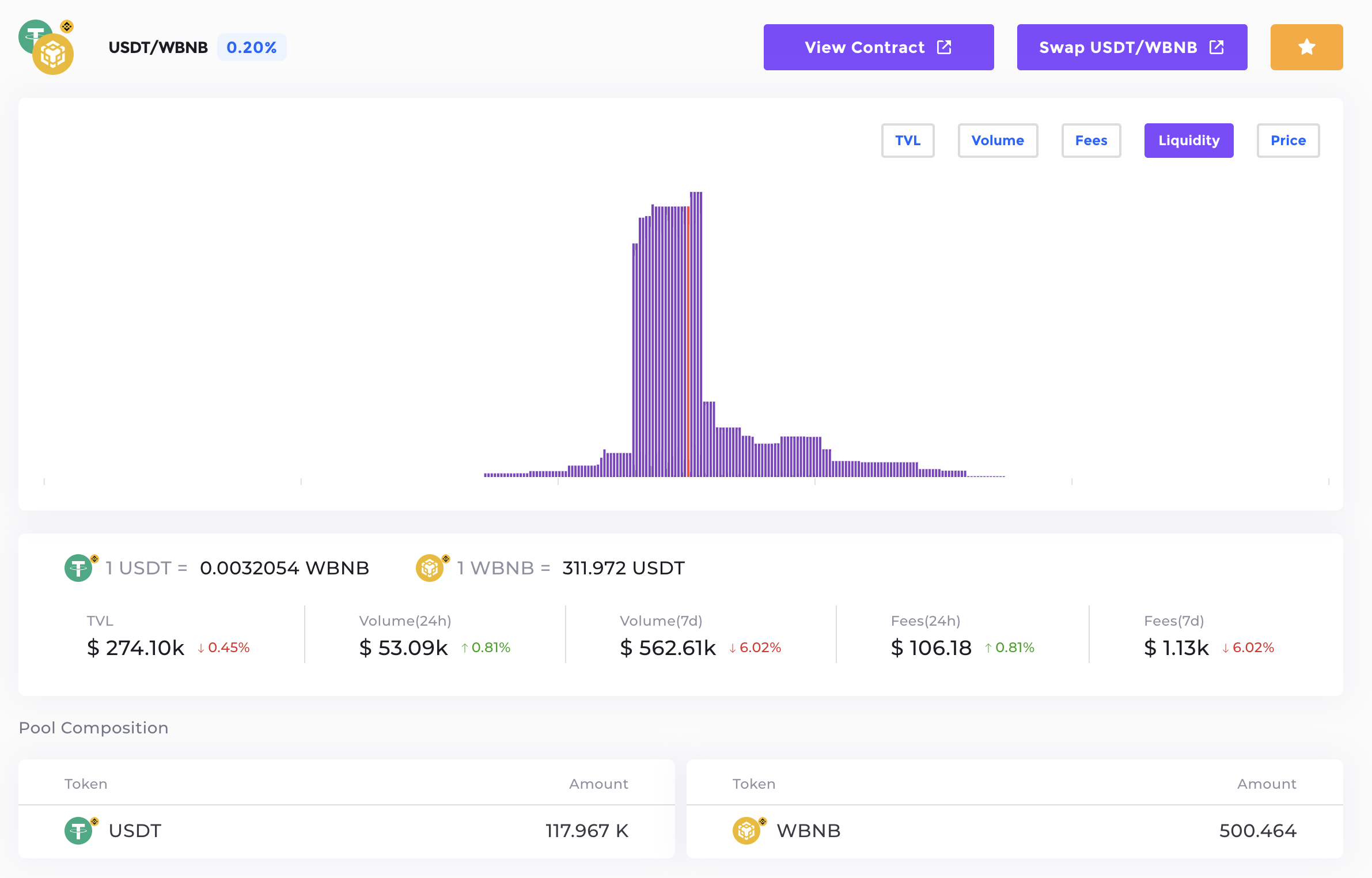Image resolution: width=1372 pixels, height=878 pixels.
Task: Open the Price chart tab
Action: (x=1287, y=141)
